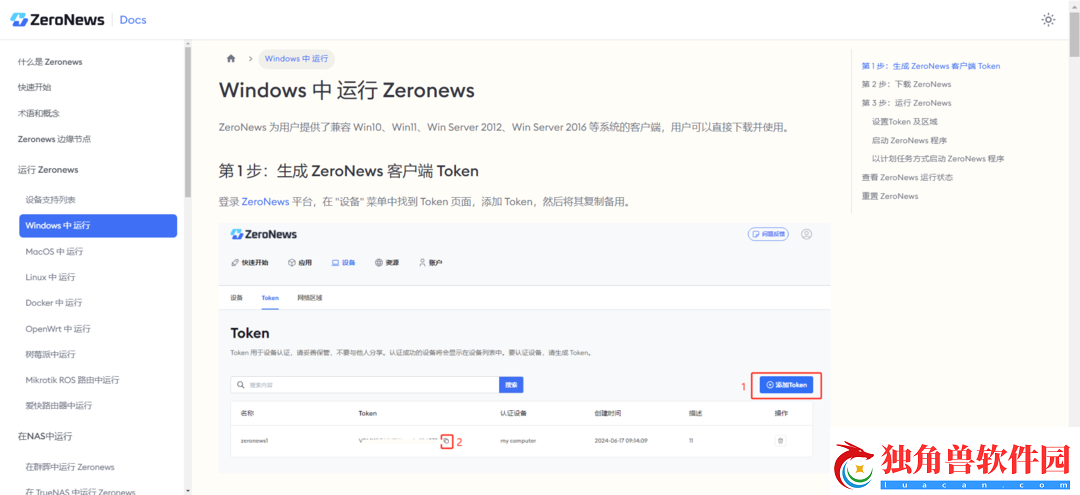
Task: Jump to 以计划任务方式启动 ZeroNews 程序 in outline
Action: pyautogui.click(x=937, y=158)
